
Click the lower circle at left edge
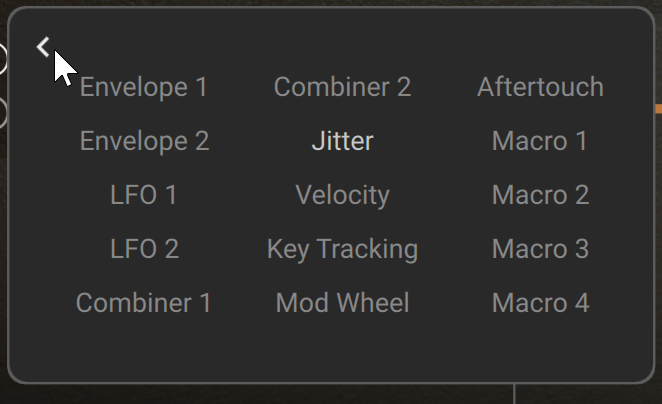2,113
